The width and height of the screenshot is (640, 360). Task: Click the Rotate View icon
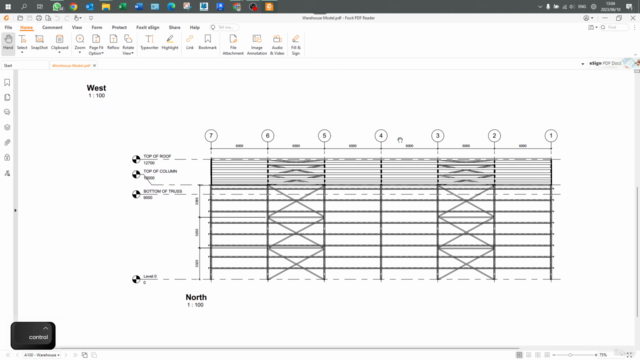click(128, 39)
